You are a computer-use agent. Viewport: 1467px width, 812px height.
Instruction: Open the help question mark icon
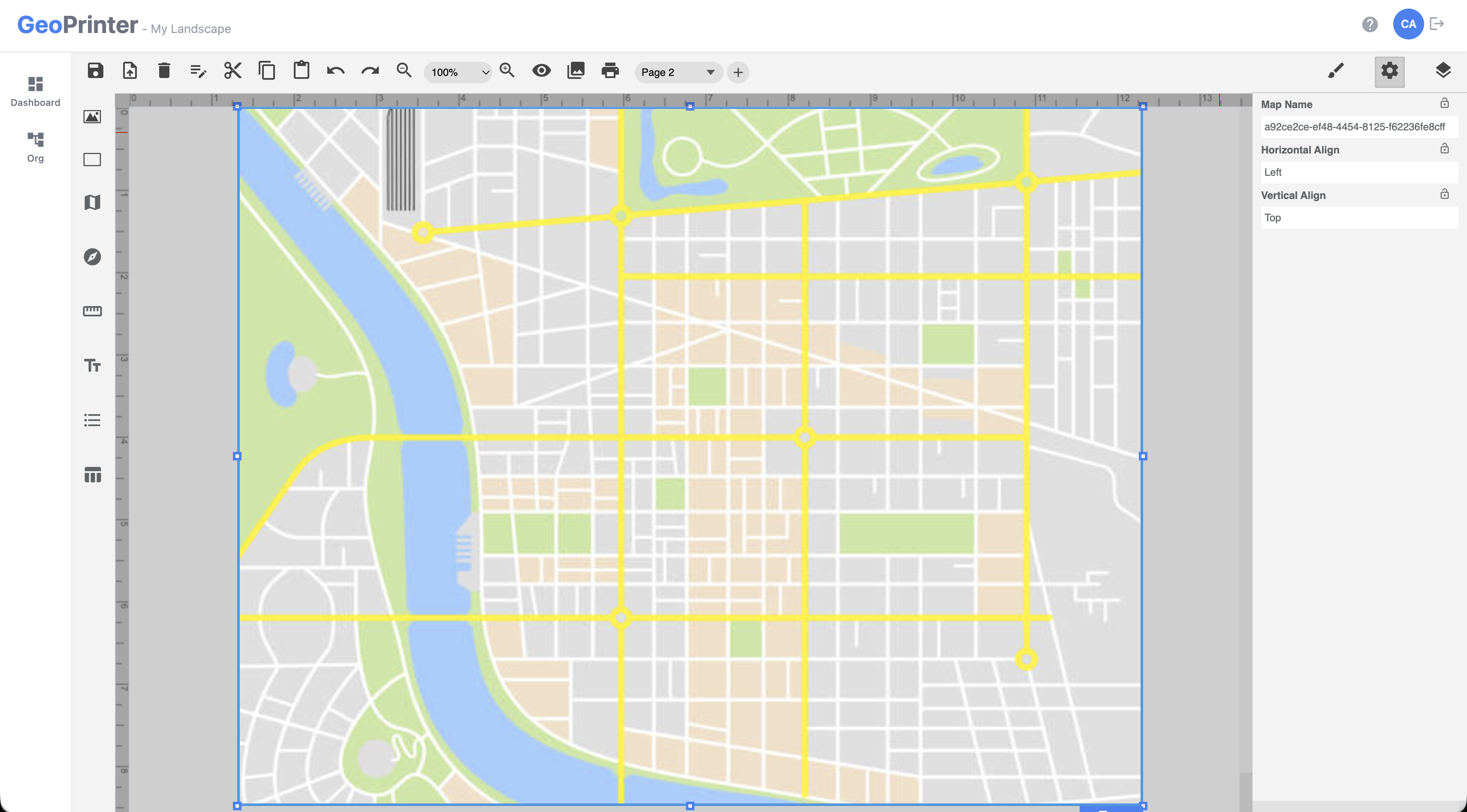pyautogui.click(x=1370, y=24)
